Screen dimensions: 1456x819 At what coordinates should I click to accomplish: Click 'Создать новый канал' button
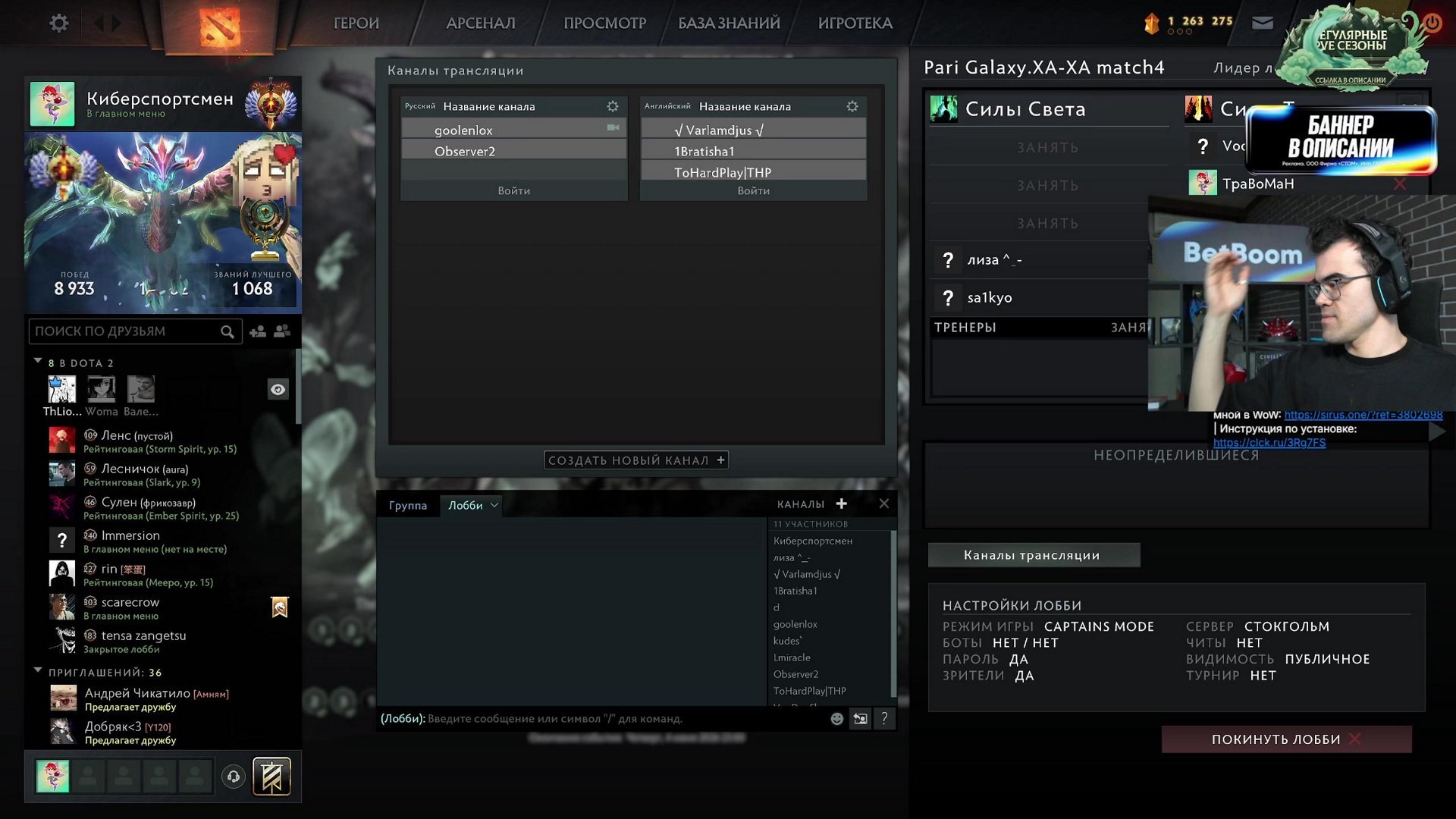pyautogui.click(x=635, y=460)
